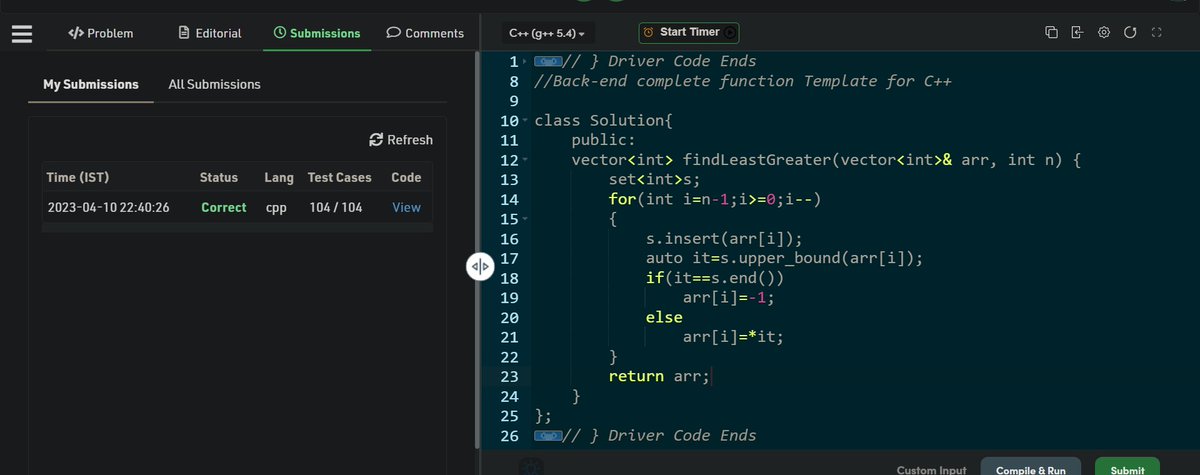Screen dimensions: 1200x475
Task: Open editor settings gear
Action: pyautogui.click(x=1104, y=33)
